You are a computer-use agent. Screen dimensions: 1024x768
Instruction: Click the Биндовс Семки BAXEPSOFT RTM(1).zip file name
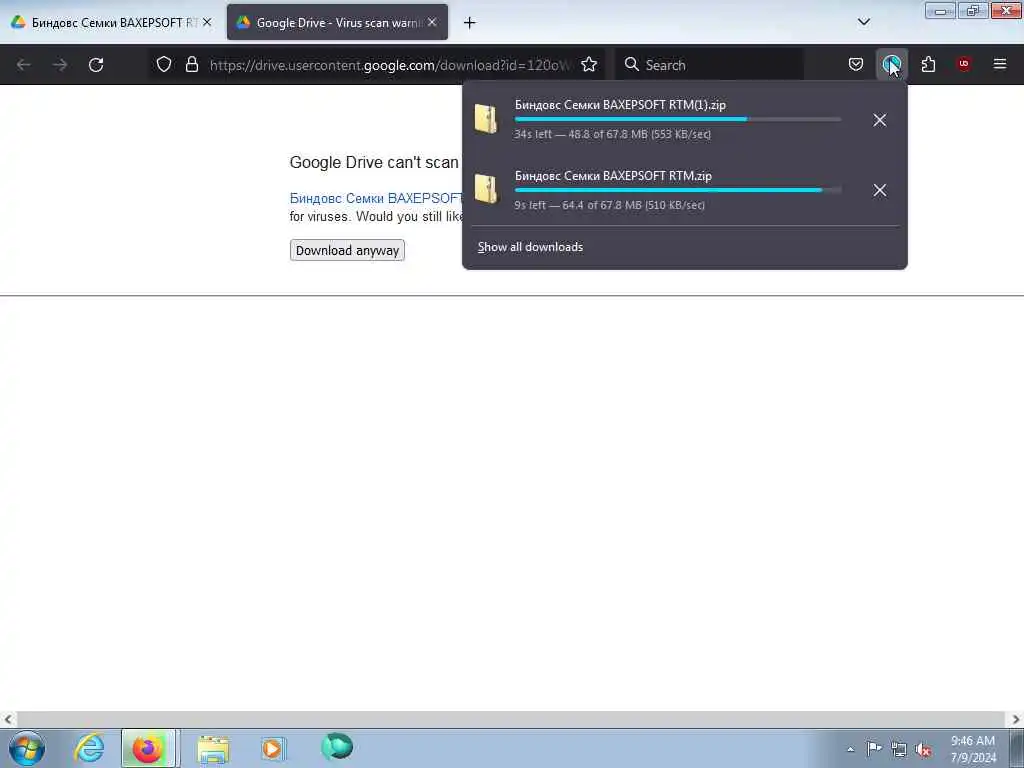tap(620, 104)
